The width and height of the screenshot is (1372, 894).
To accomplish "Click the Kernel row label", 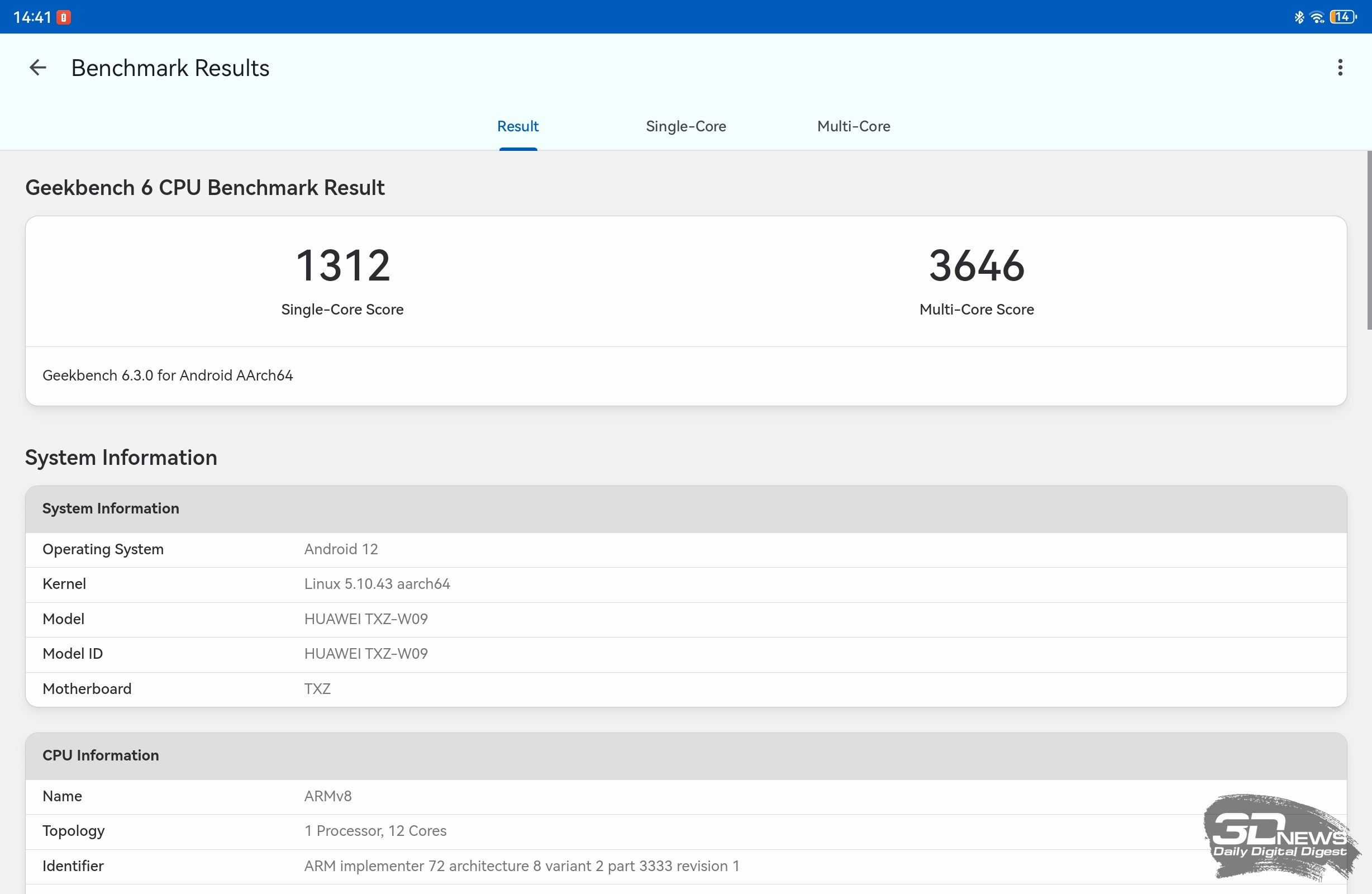I will 64,584.
